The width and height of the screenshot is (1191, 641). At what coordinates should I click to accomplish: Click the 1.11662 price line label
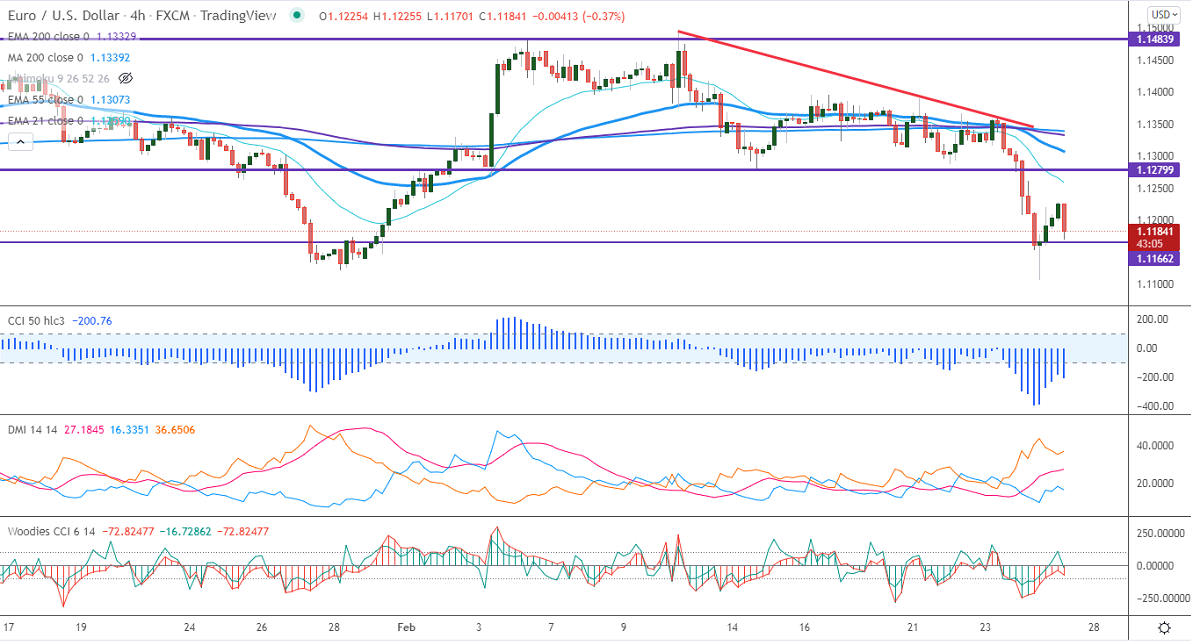(1155, 258)
